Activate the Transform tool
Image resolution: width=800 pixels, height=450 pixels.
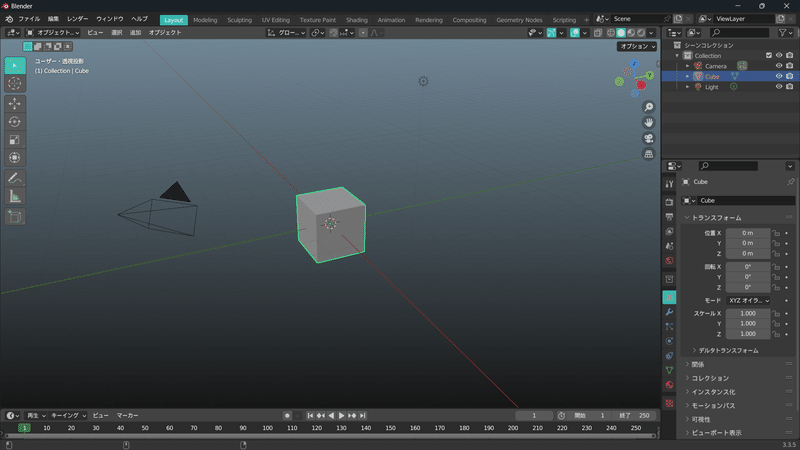[15, 158]
